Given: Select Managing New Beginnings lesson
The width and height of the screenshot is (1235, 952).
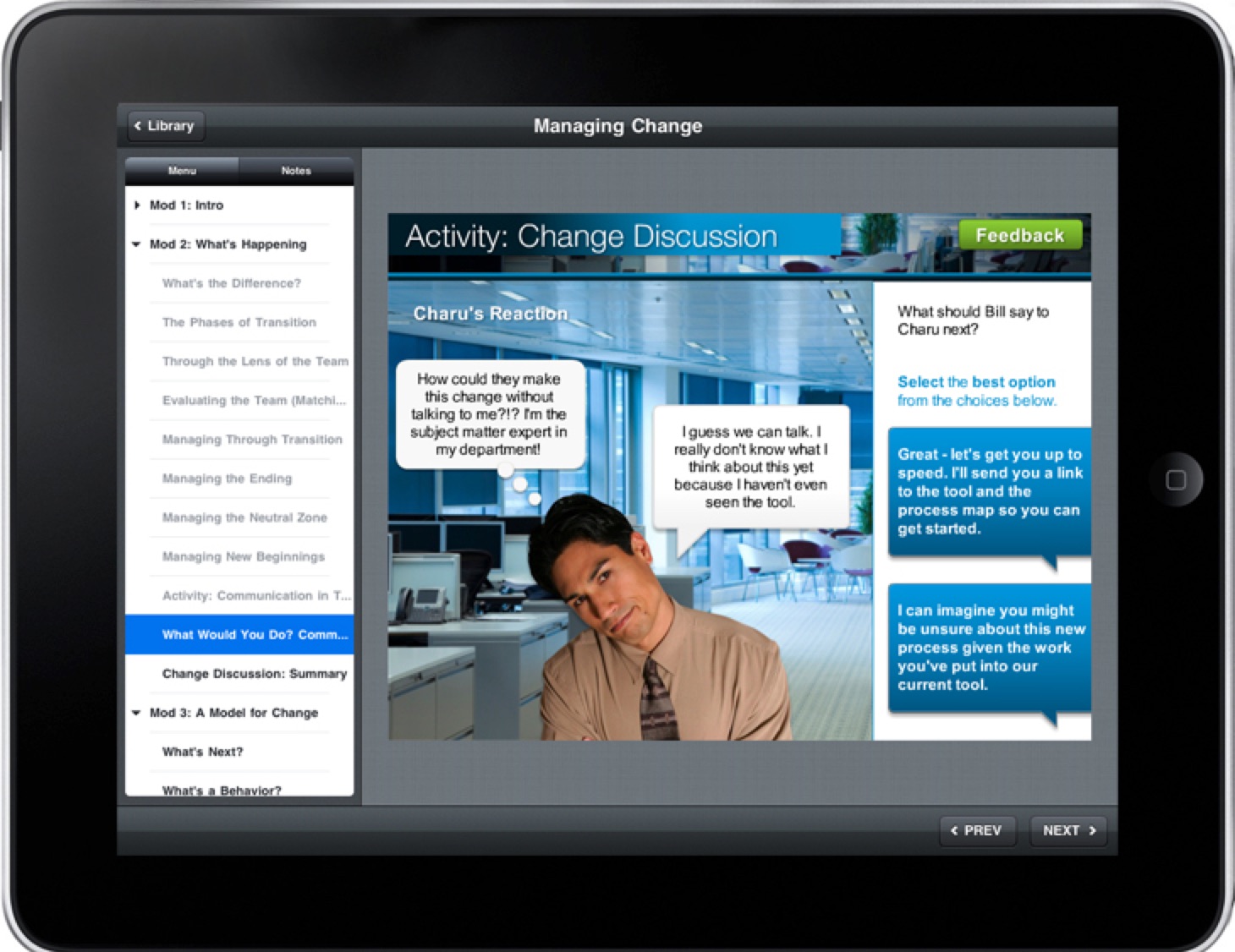Looking at the screenshot, I should (x=239, y=556).
